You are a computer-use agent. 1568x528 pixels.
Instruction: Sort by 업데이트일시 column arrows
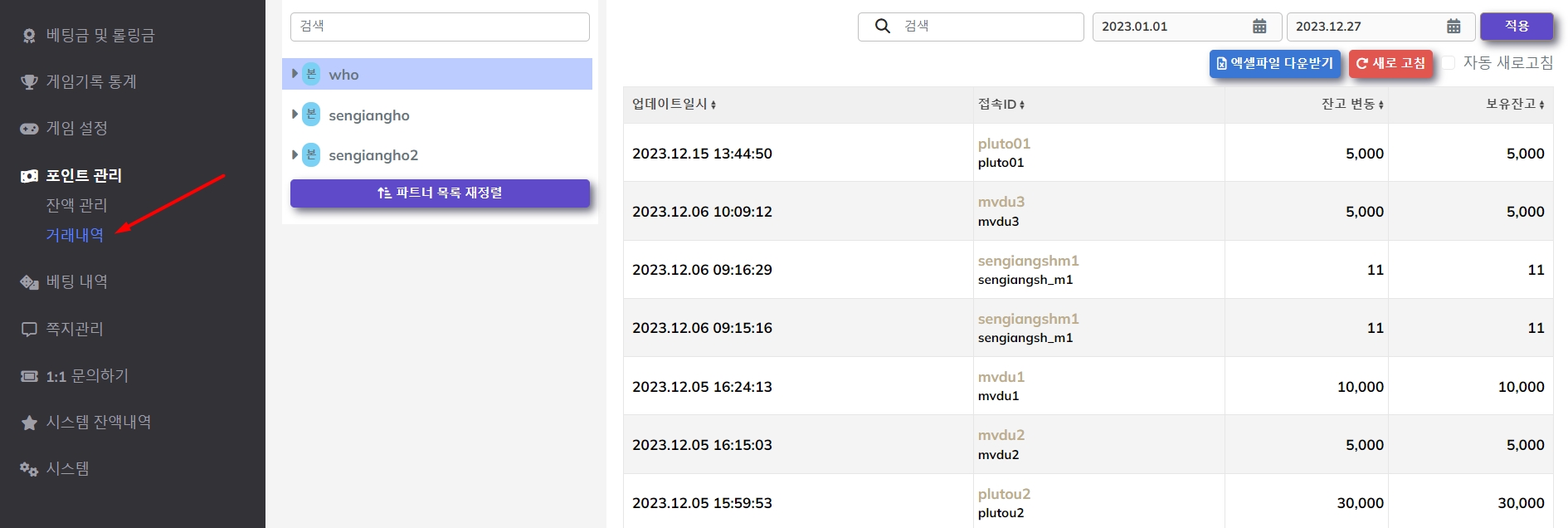[x=713, y=105]
